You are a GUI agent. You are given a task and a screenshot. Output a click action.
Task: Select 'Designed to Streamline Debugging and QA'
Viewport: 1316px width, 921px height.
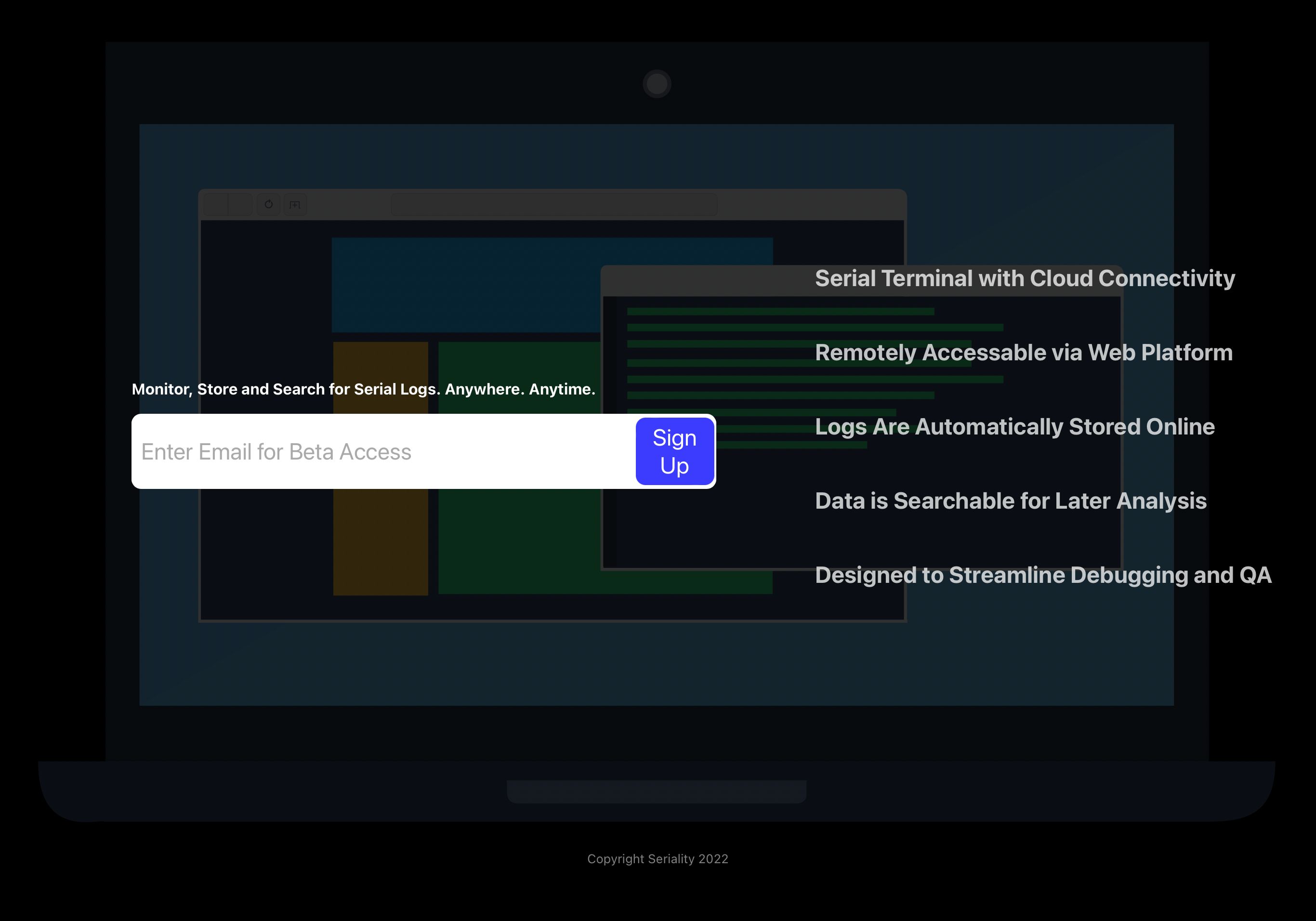coord(1043,575)
